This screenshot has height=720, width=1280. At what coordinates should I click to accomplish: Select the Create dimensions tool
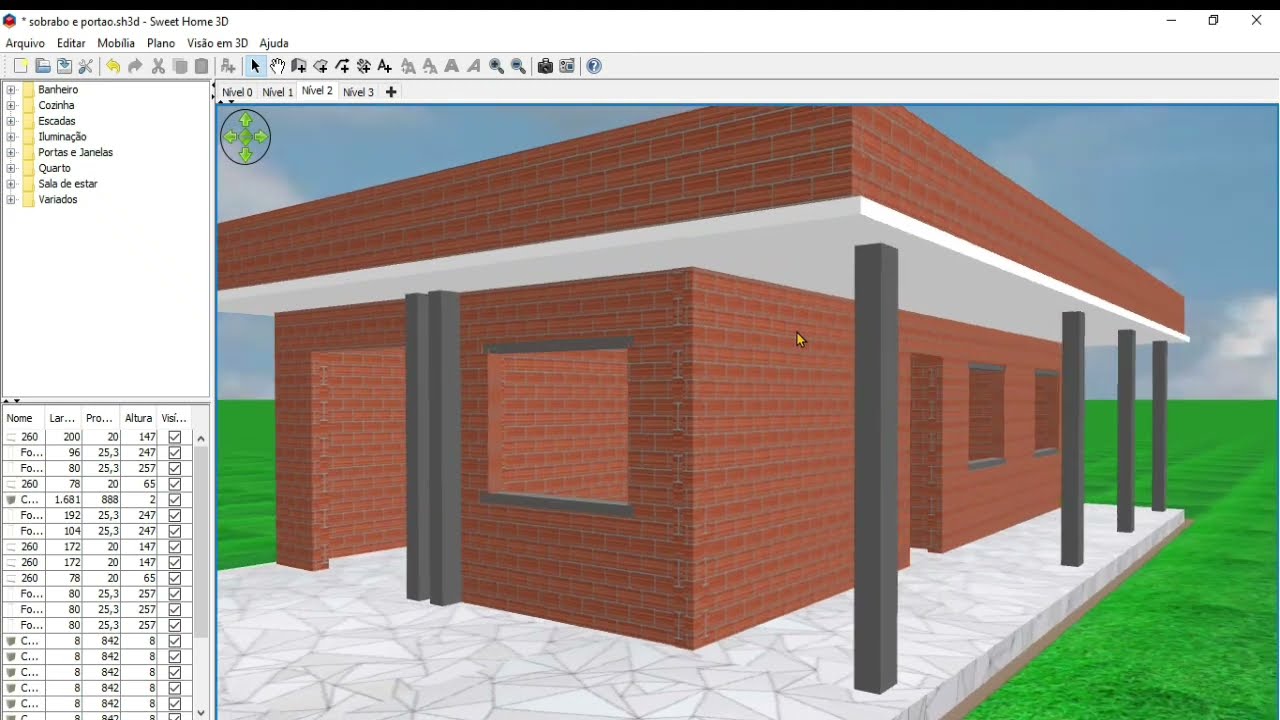point(364,66)
